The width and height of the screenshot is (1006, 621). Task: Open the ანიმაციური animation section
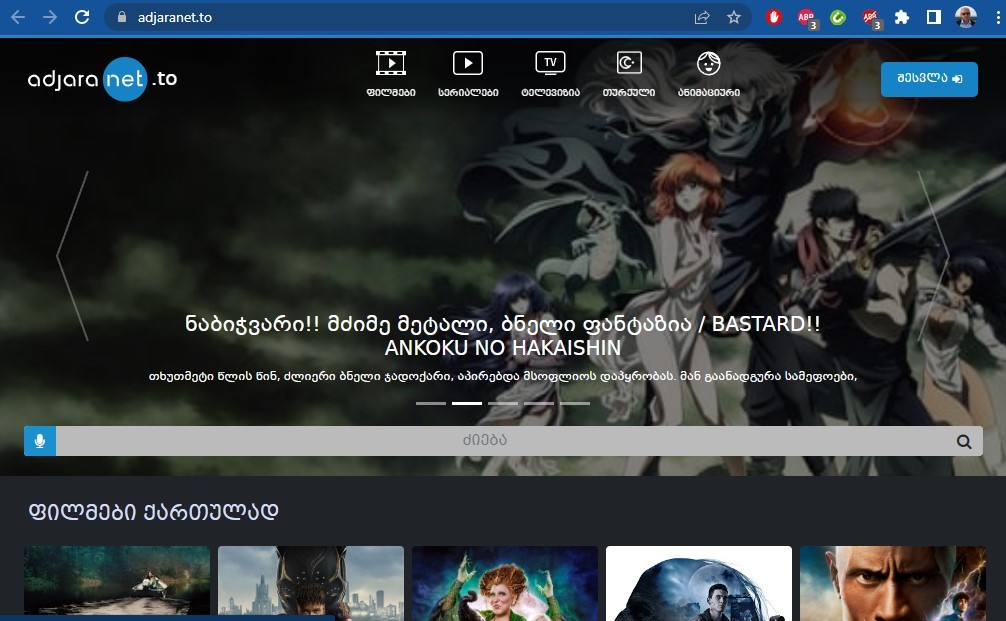coord(709,74)
